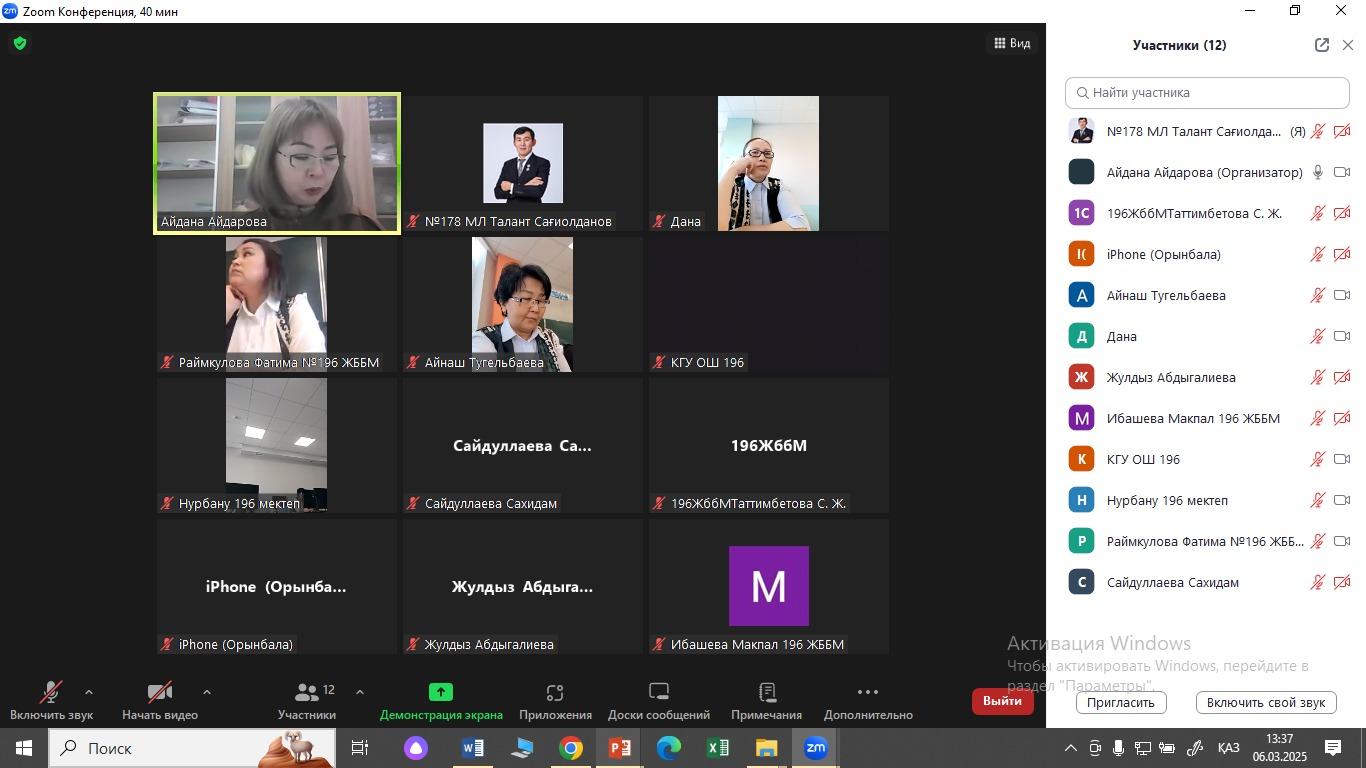
Task: Select Айдана Айдарова (Организатор) in participant list
Action: tap(1203, 173)
